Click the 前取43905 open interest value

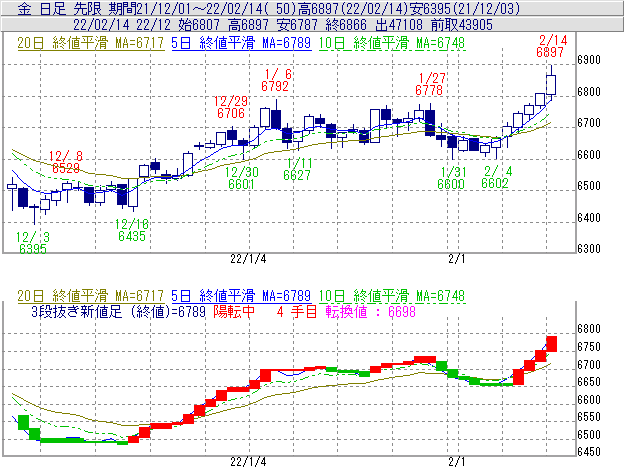point(462,25)
